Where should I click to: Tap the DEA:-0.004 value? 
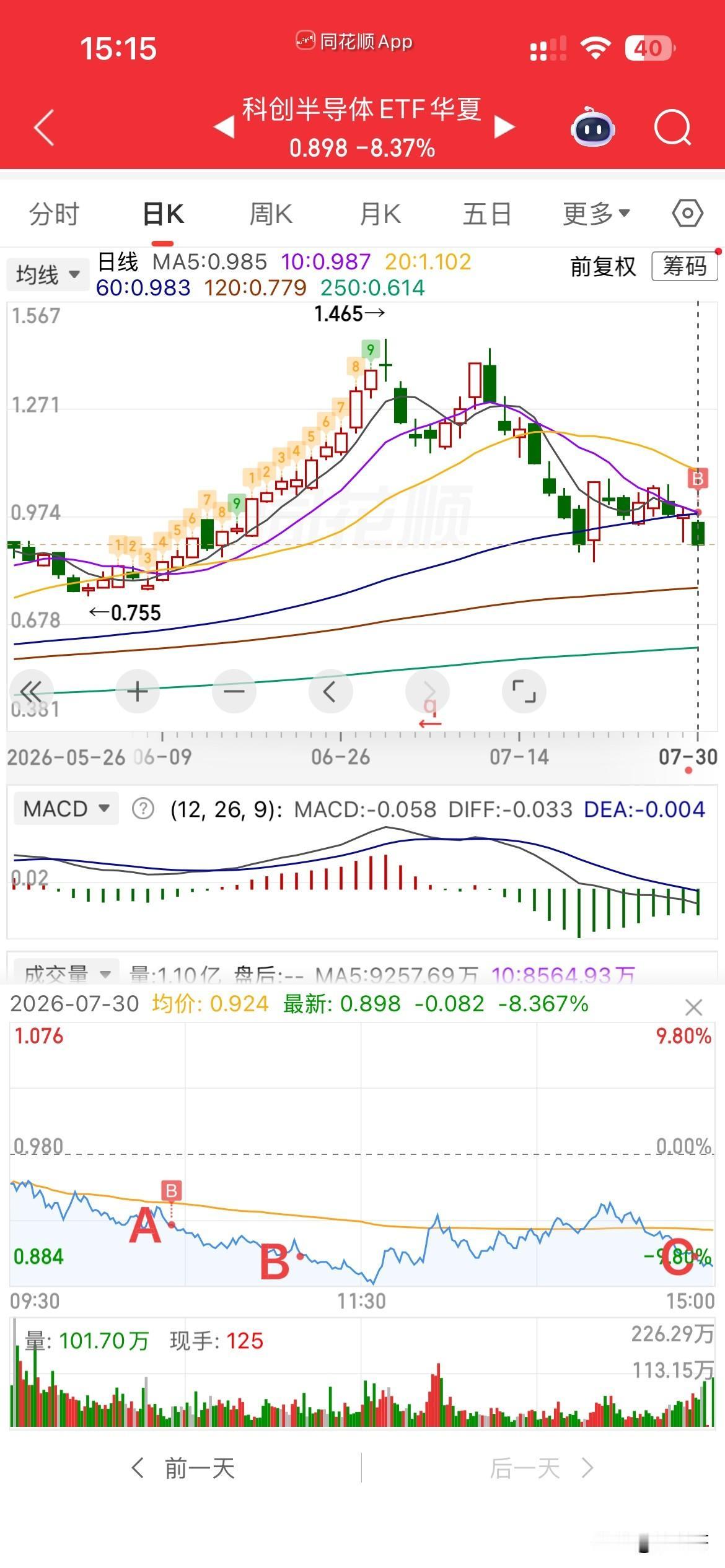pos(644,809)
